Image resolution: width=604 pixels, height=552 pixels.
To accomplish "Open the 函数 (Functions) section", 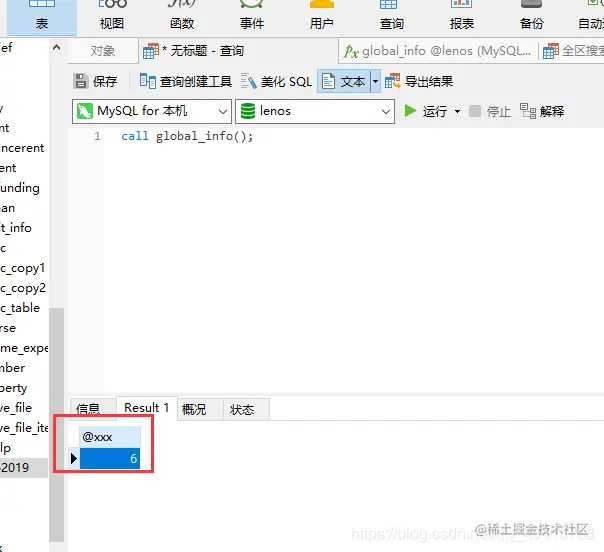I will pos(182,17).
